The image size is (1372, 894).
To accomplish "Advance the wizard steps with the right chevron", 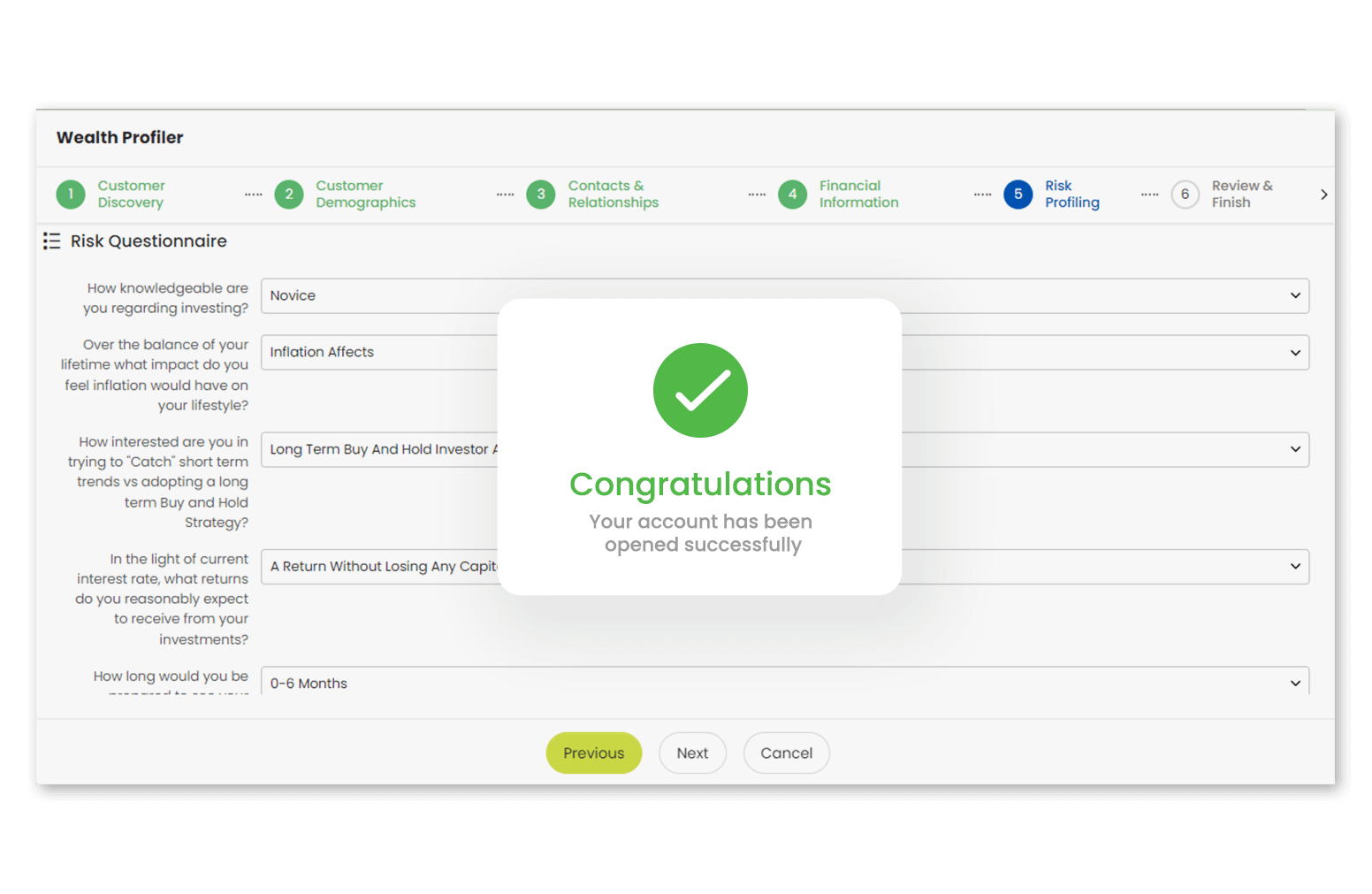I will [1323, 195].
